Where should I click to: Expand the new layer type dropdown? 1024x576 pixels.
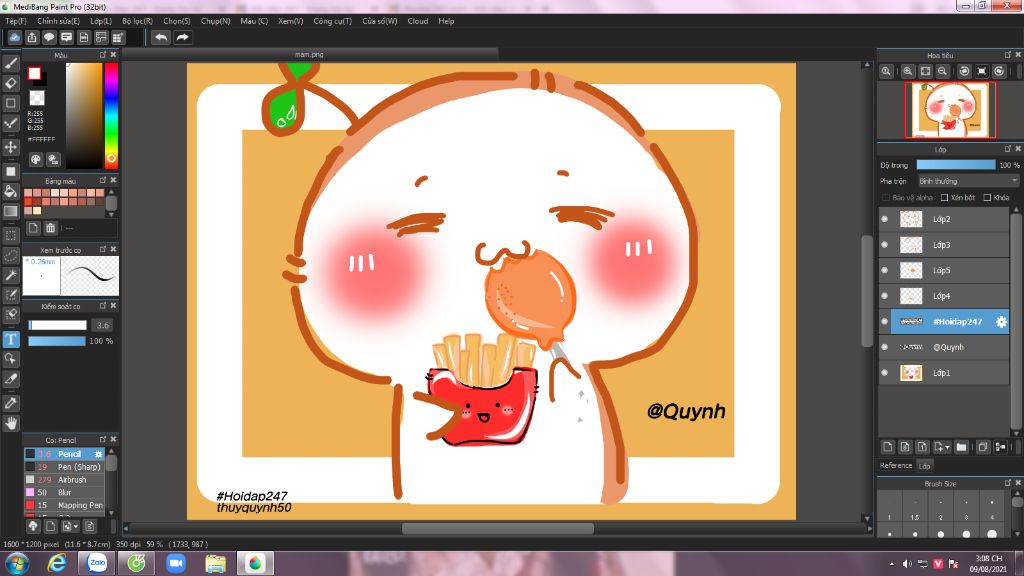click(x=947, y=447)
